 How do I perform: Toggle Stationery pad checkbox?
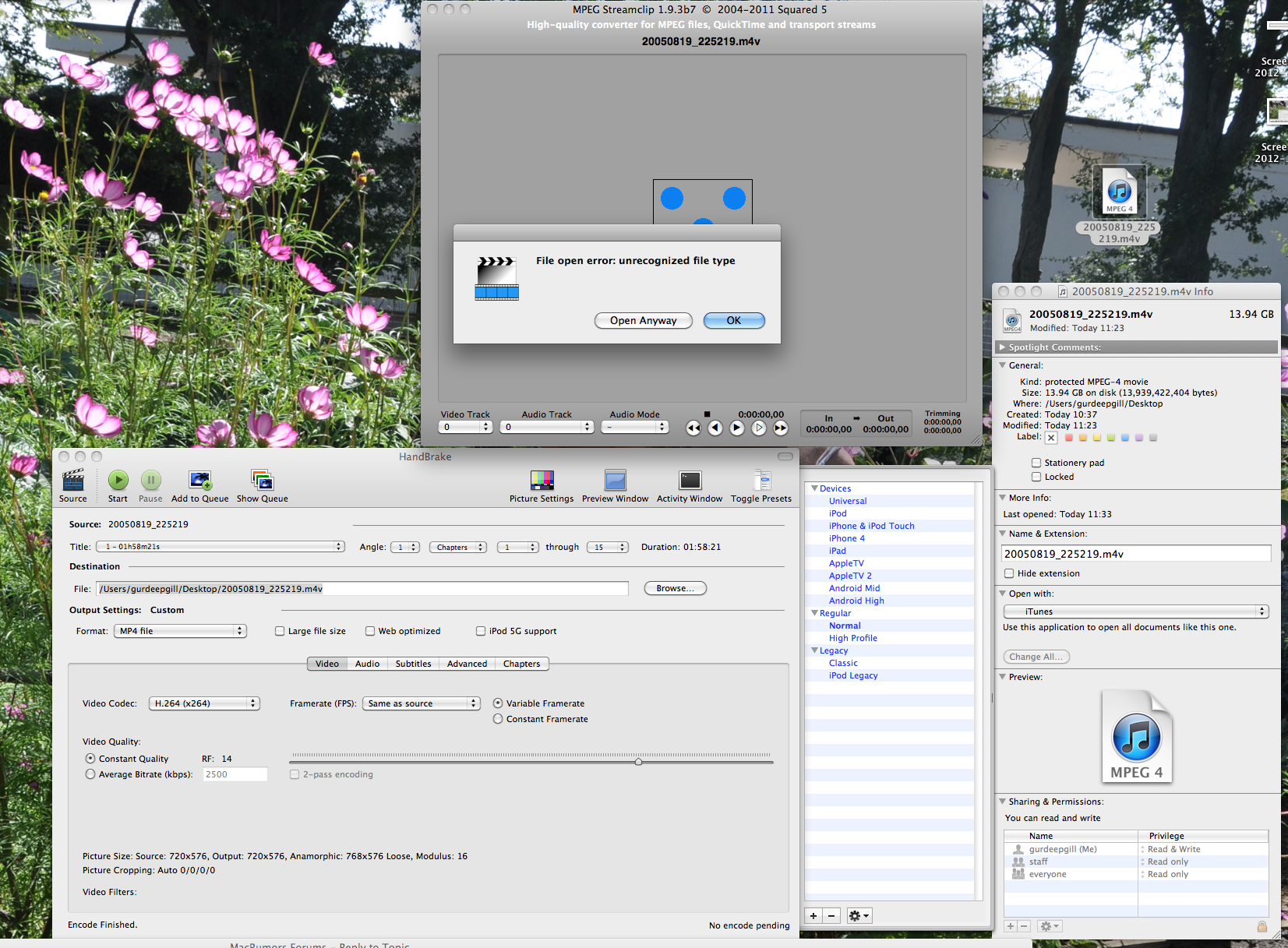click(1036, 463)
